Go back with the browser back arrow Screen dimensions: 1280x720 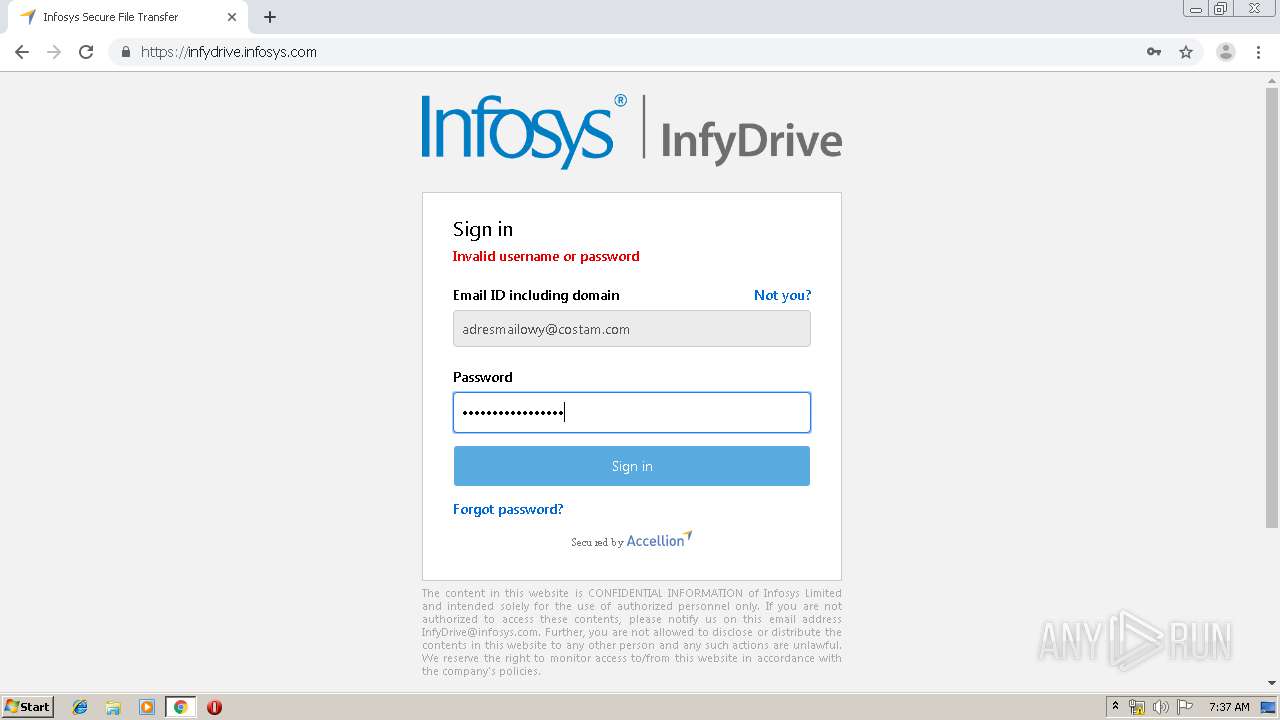(x=22, y=52)
